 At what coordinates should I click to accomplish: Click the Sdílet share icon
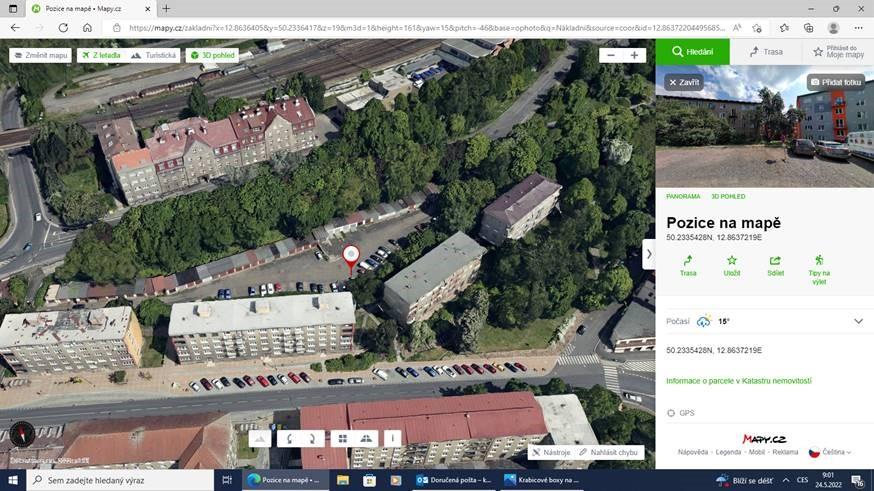pyautogui.click(x=775, y=261)
